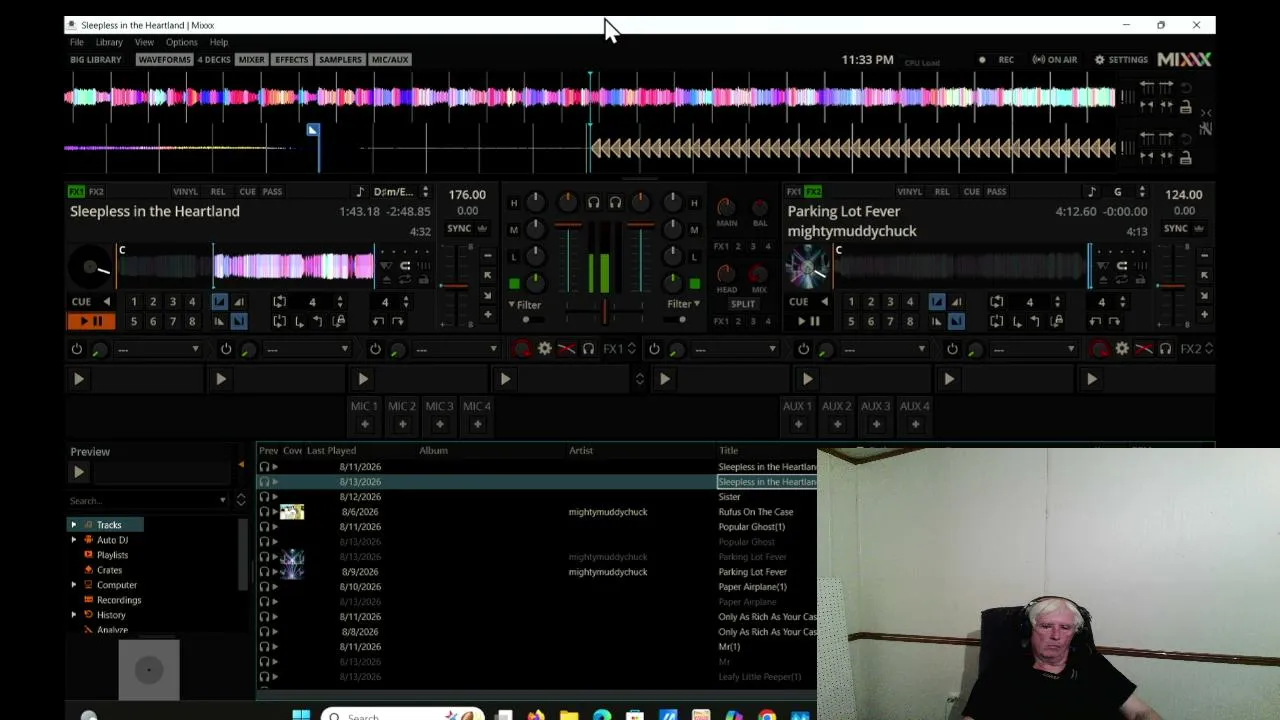
Task: Expand the History tree item
Action: [73, 615]
